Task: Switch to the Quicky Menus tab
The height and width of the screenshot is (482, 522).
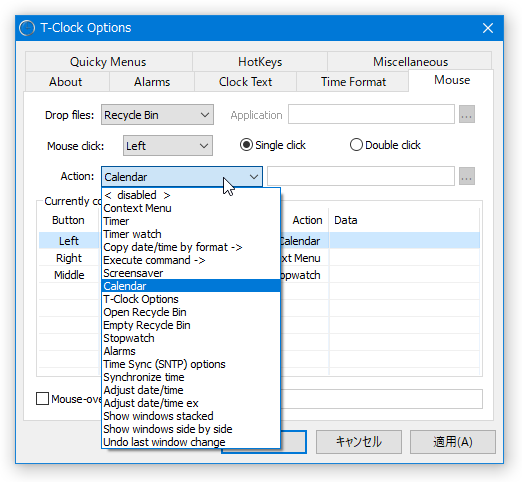Action: (x=108, y=62)
